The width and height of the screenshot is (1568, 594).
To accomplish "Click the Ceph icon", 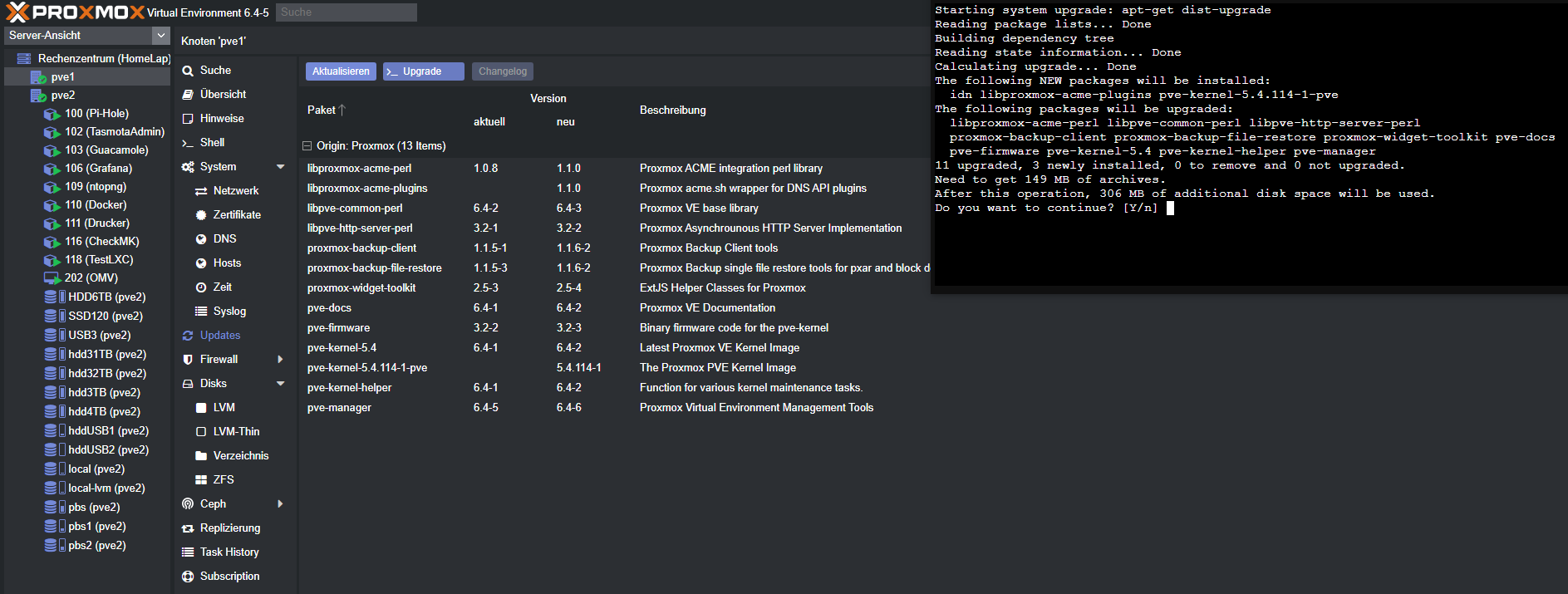I will [188, 504].
